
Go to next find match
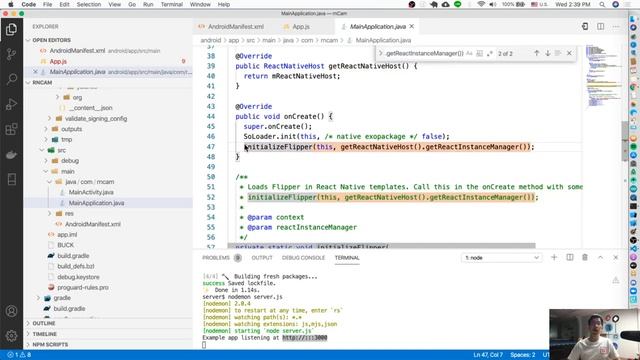(x=548, y=53)
